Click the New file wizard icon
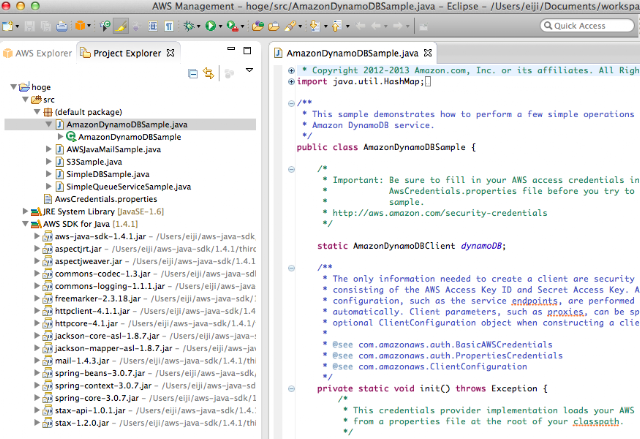 click(x=7, y=27)
